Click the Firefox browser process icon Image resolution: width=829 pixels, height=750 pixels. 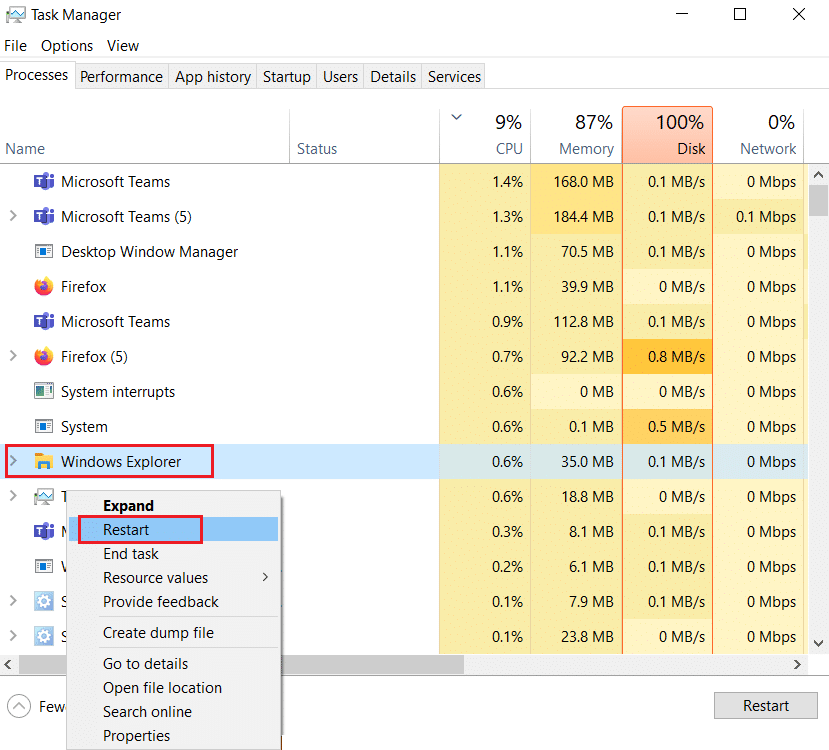click(x=43, y=286)
